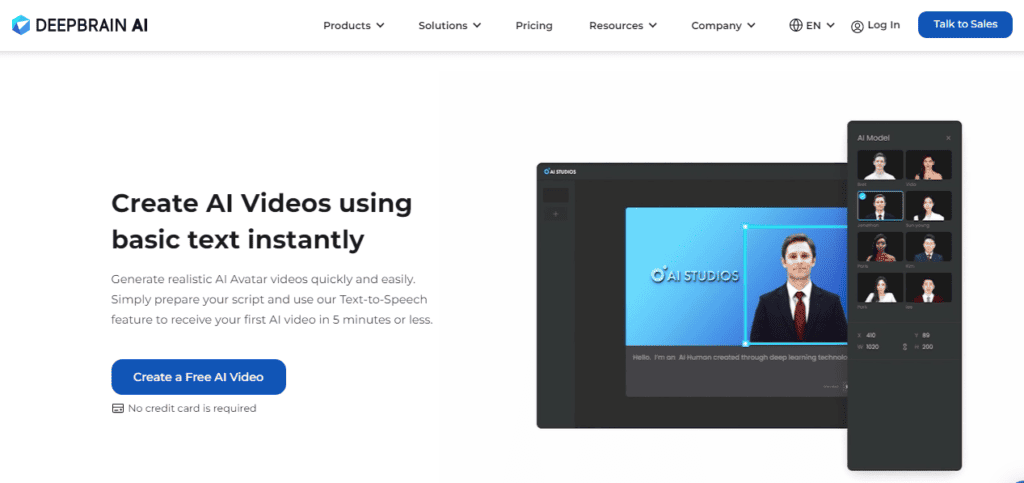The width and height of the screenshot is (1024, 483).
Task: Select the Vida avatar thumbnail
Action: coord(928,164)
